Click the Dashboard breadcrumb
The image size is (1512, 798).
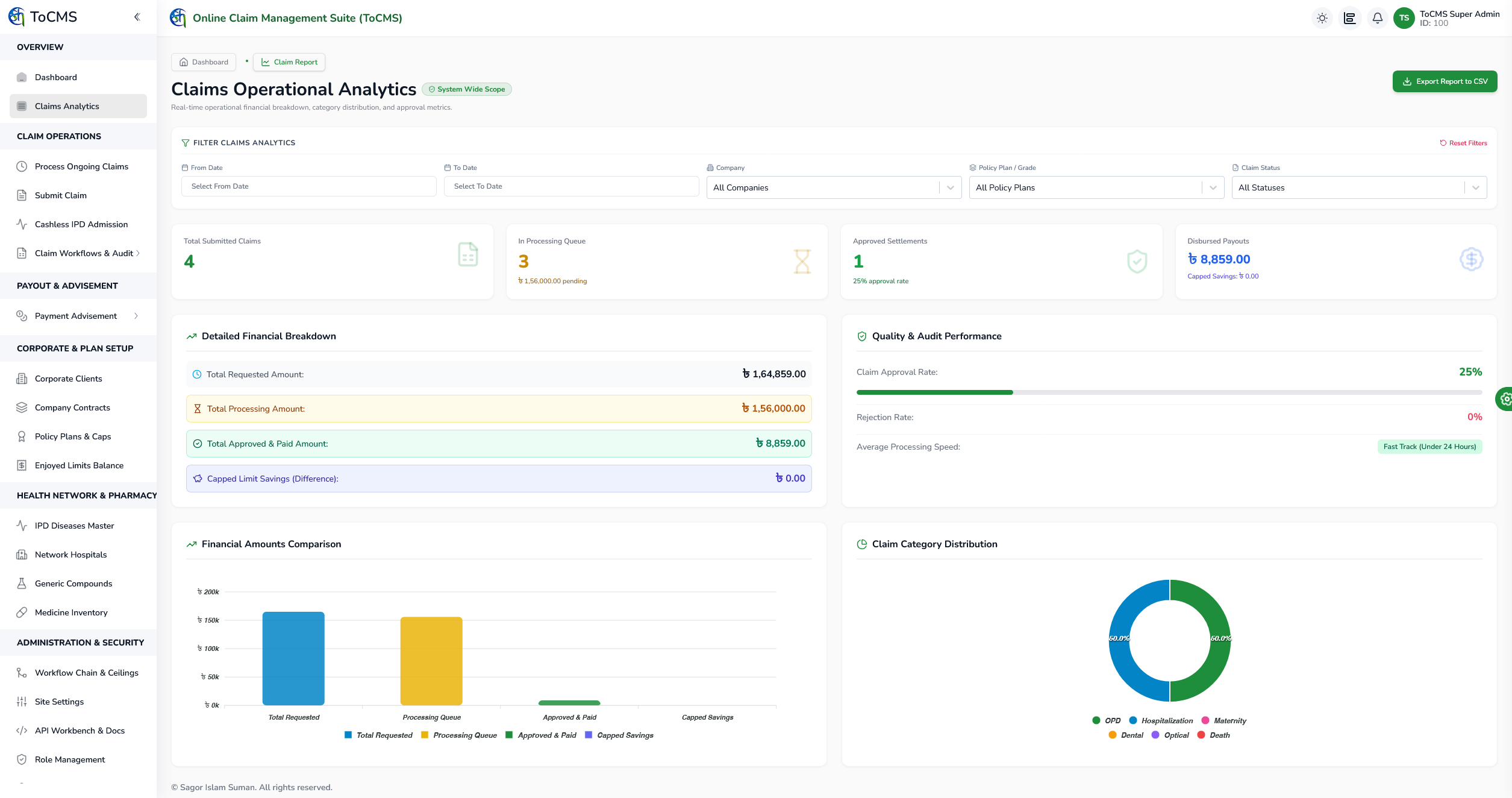(x=204, y=62)
